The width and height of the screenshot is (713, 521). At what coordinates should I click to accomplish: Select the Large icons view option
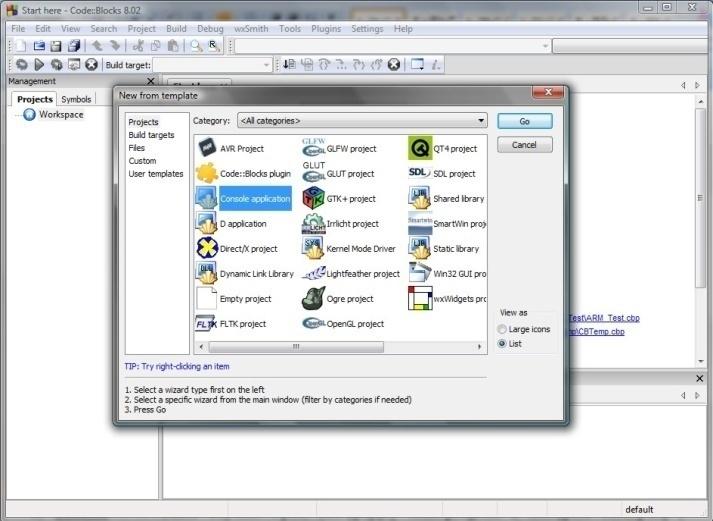click(525, 329)
